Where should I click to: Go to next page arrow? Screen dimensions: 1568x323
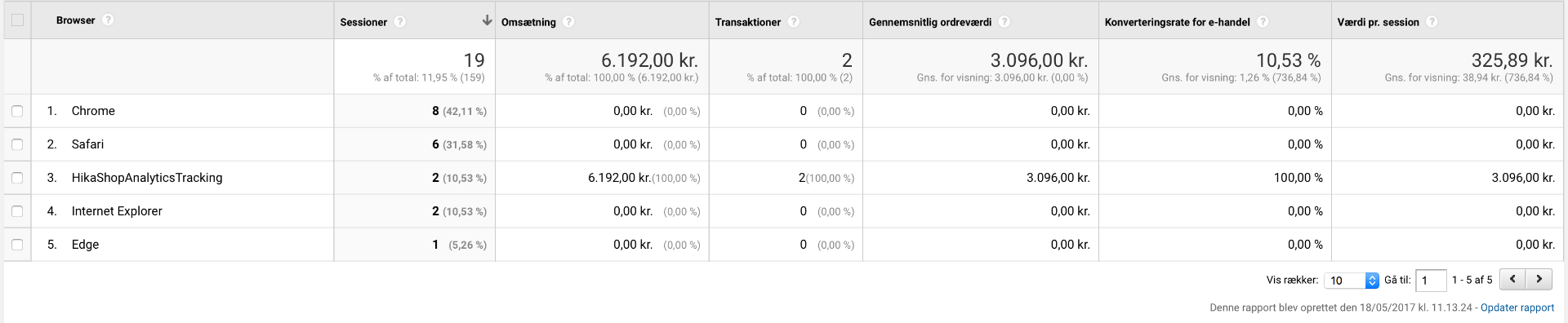point(1539,279)
